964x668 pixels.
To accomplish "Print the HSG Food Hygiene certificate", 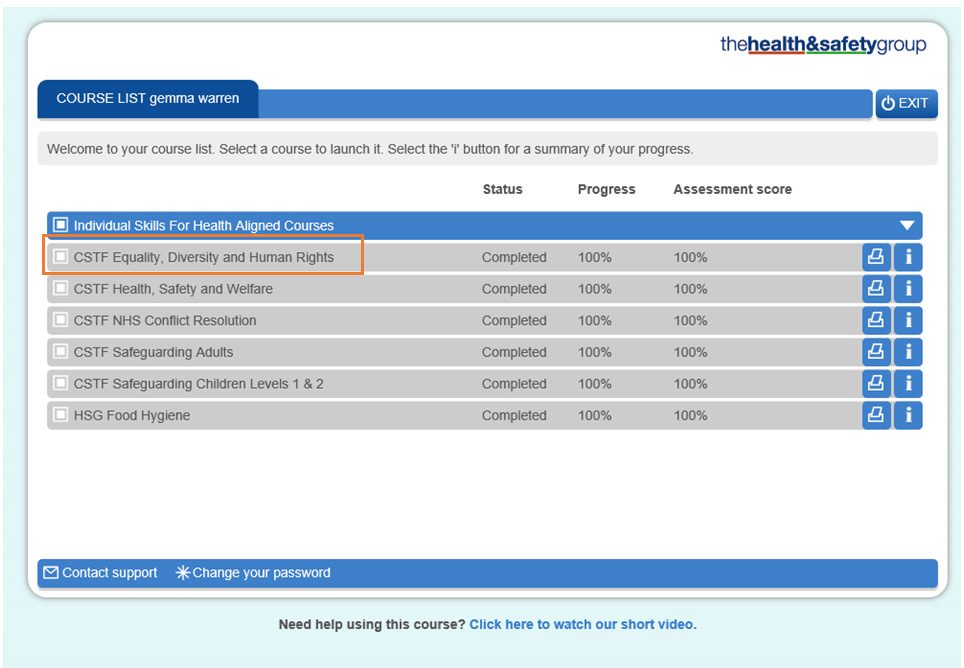I will tap(876, 415).
